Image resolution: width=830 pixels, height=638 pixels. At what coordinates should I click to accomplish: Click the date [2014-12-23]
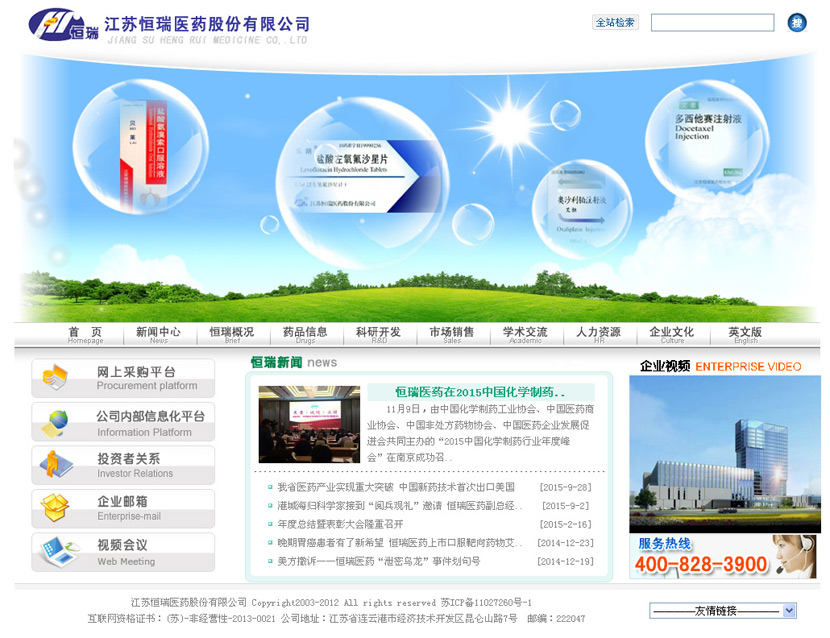[565, 543]
